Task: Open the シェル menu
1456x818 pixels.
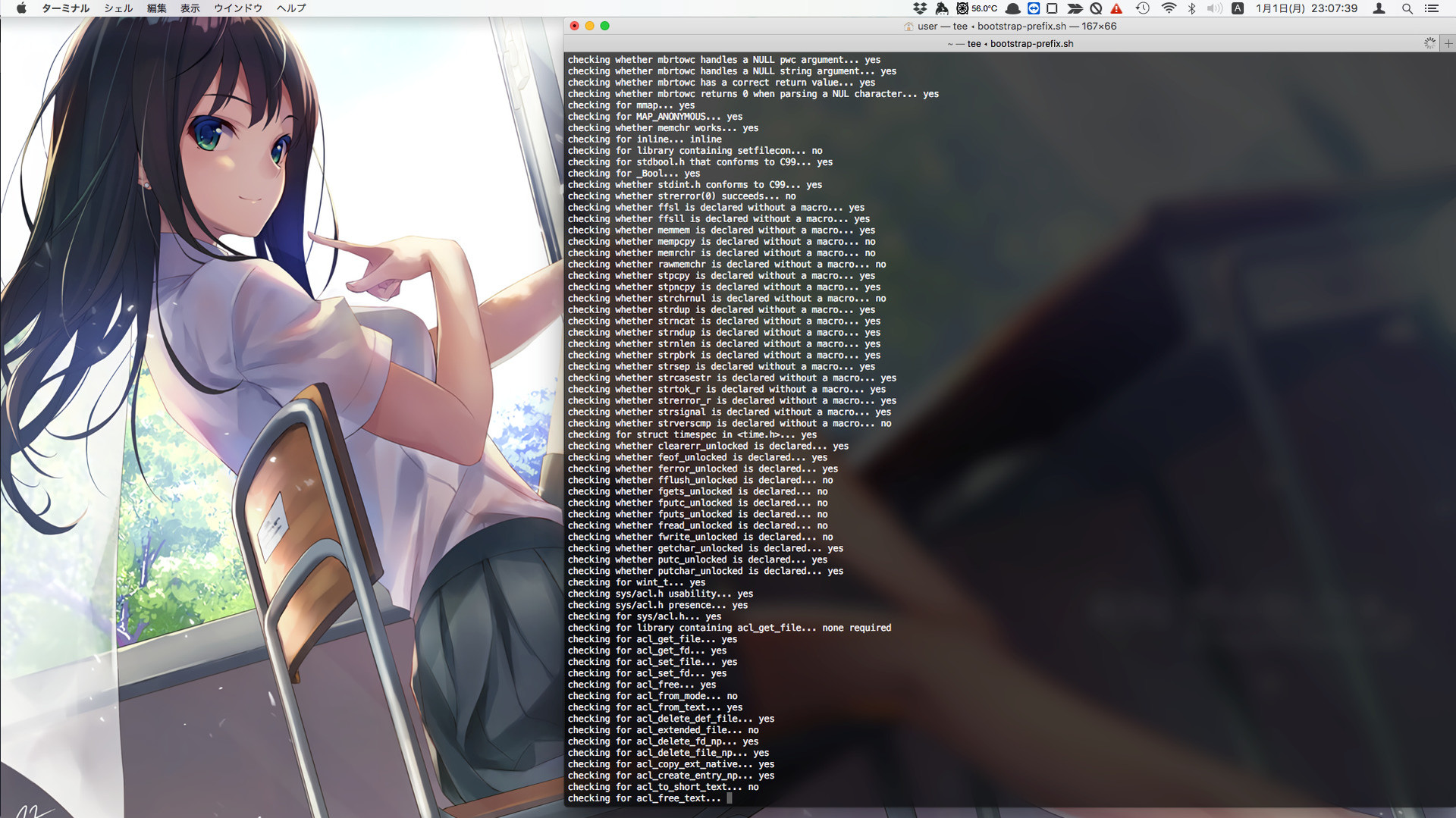Action: tap(118, 8)
